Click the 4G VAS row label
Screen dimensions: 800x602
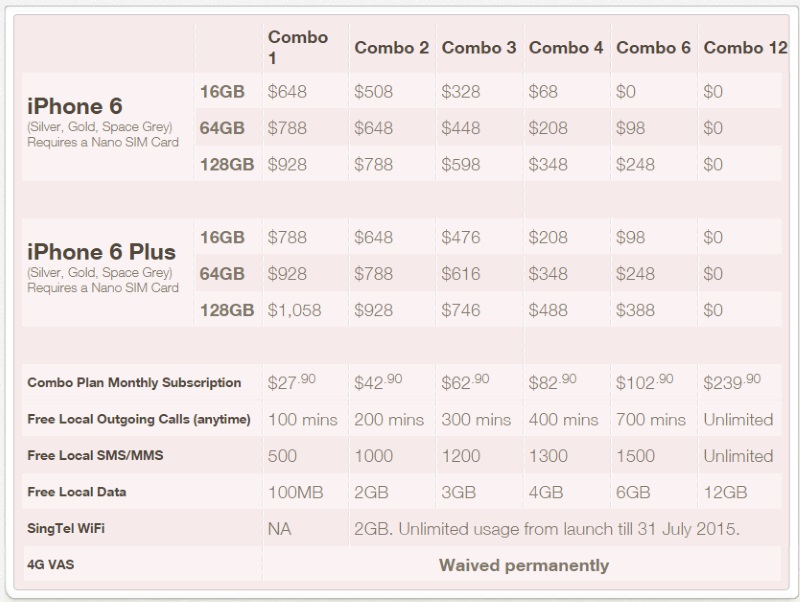click(x=51, y=564)
